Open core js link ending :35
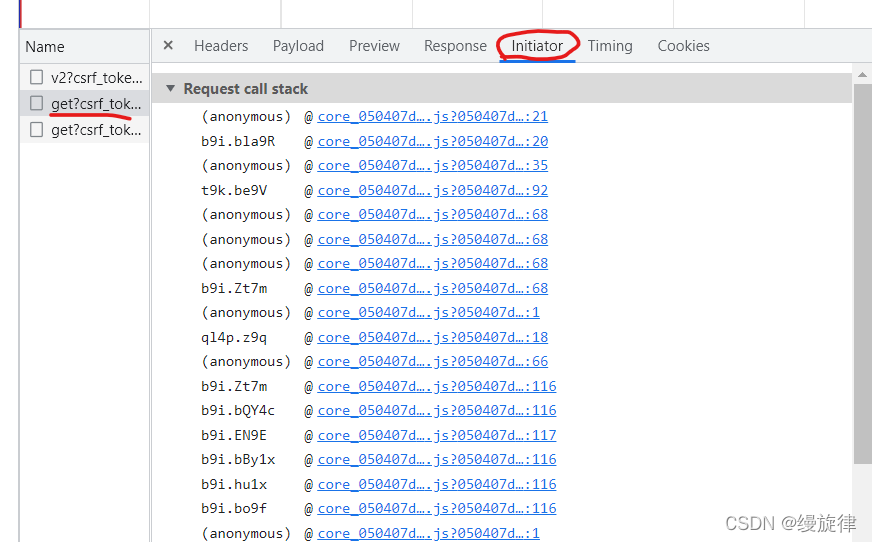This screenshot has height=542, width=872. 433,166
